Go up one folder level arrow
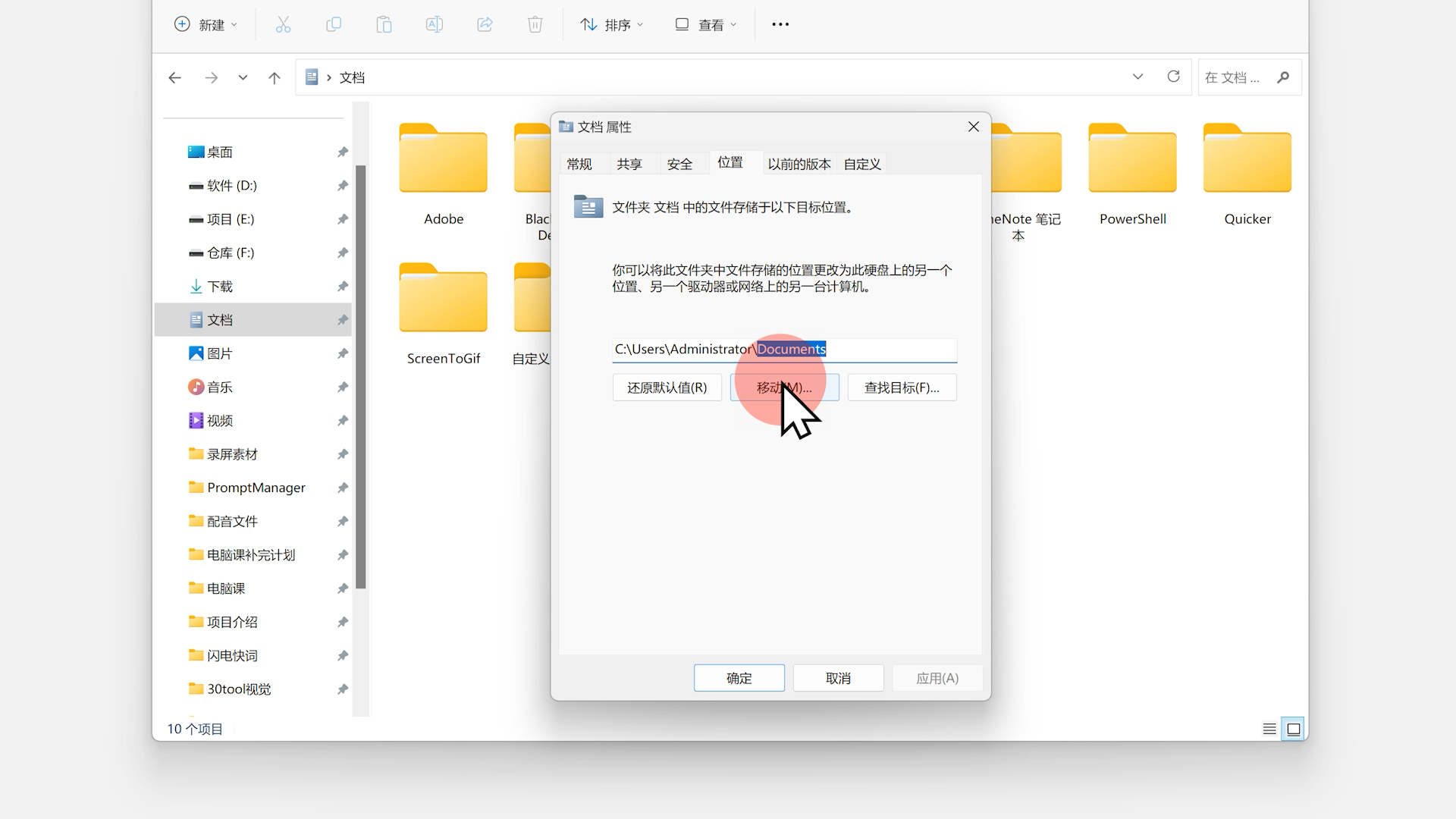This screenshot has height=819, width=1456. (x=275, y=77)
